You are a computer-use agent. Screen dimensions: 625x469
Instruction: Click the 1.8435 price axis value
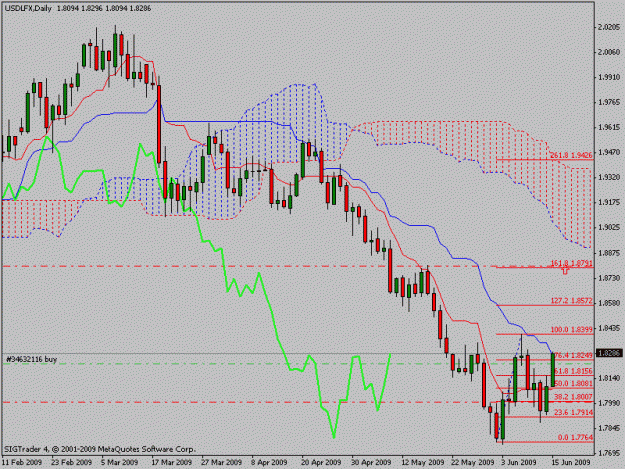point(609,328)
